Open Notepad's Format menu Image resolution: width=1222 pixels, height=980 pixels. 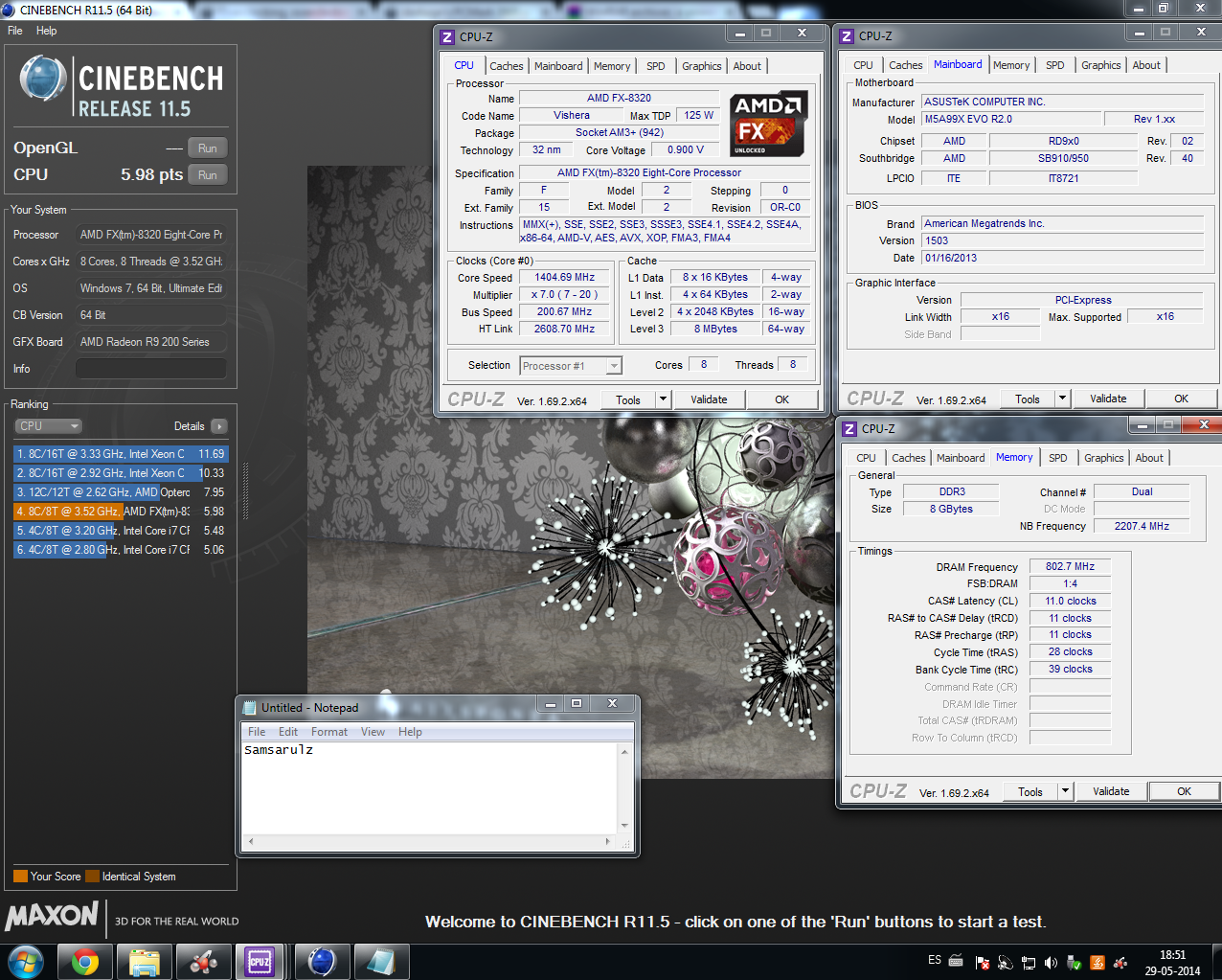point(329,732)
